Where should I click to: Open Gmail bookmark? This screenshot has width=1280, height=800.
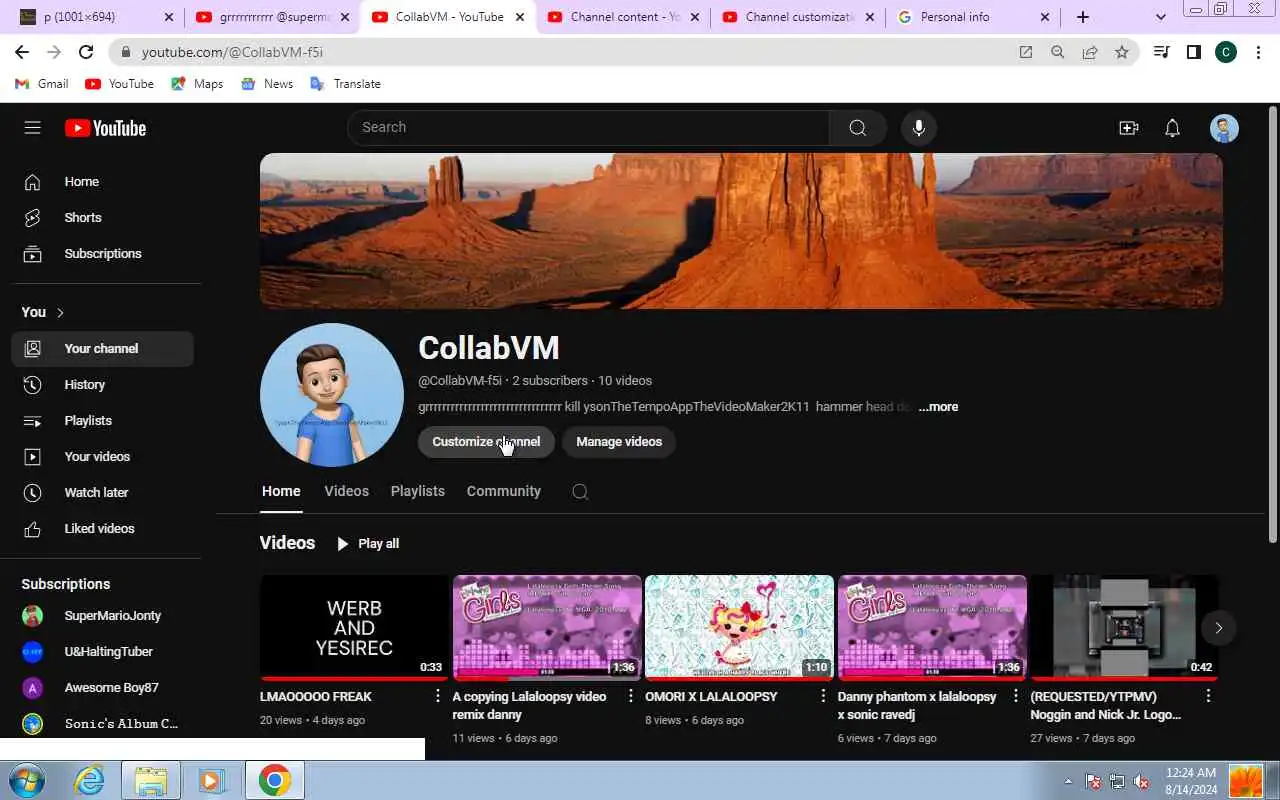[x=42, y=84]
